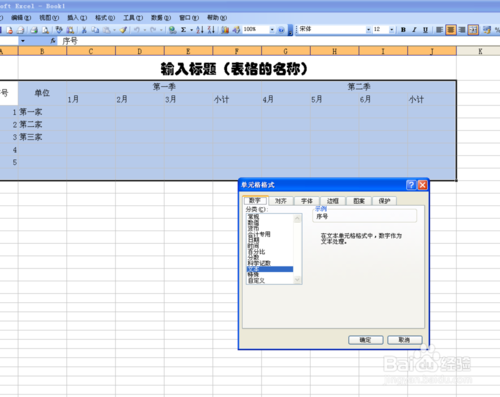500x397 pixels.
Task: Click the fx insert function icon
Action: [53, 41]
